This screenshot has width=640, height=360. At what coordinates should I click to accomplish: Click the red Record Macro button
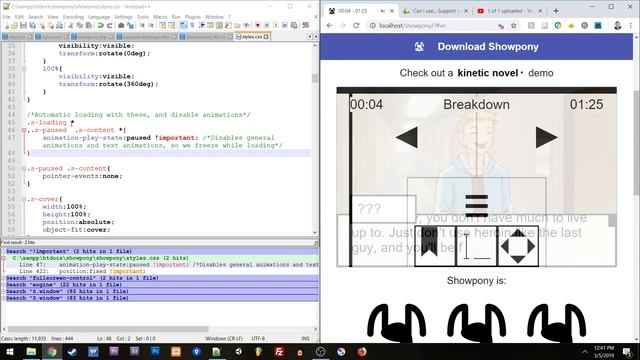pos(258,25)
